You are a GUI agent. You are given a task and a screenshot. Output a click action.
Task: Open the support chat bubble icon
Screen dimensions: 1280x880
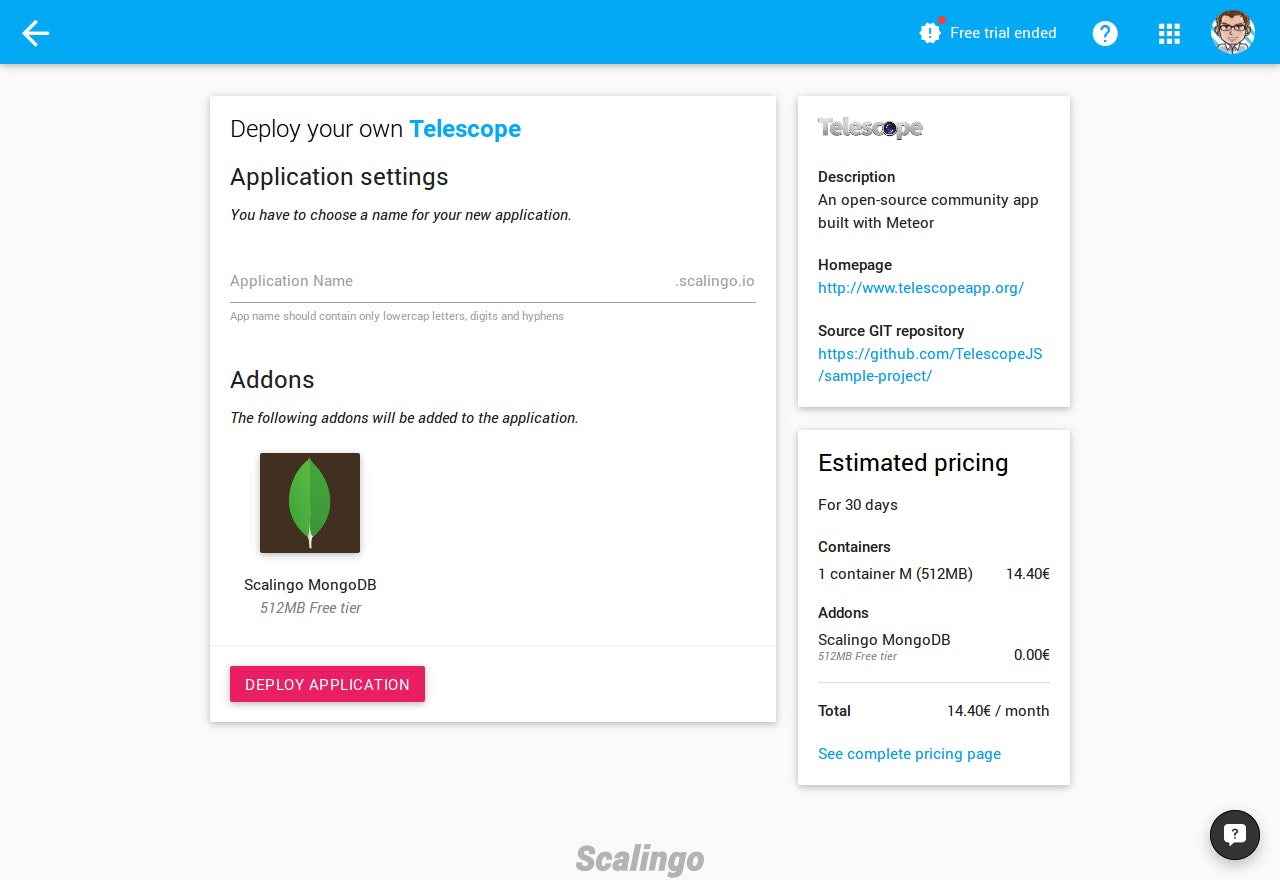pyautogui.click(x=1234, y=834)
